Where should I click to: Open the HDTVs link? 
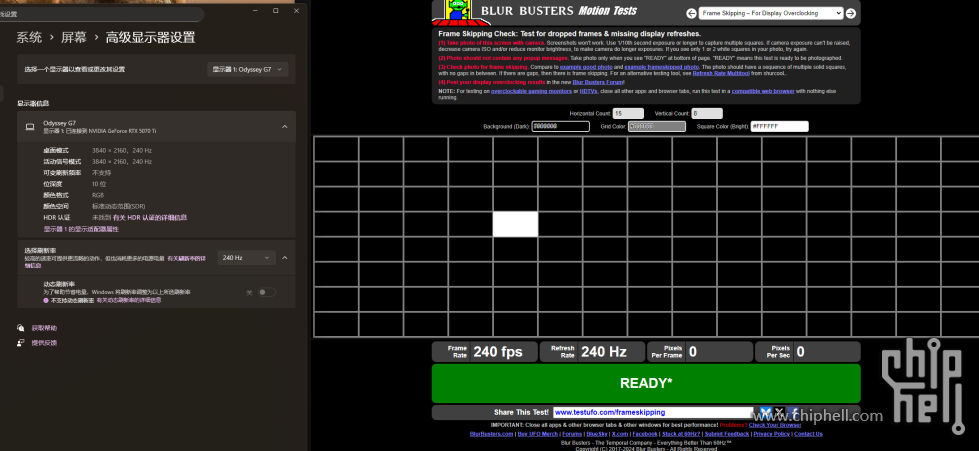589,91
